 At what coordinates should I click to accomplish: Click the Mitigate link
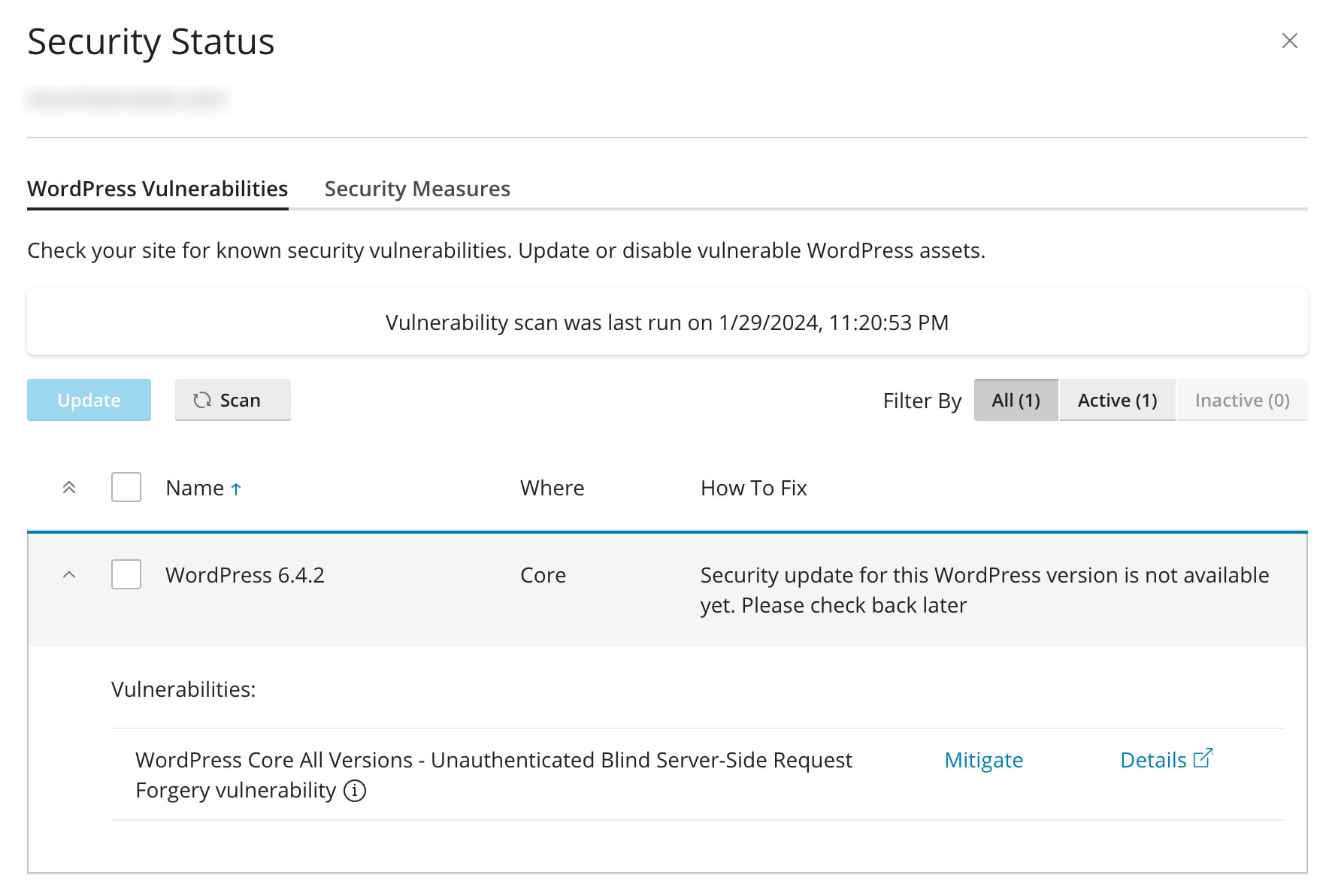(x=983, y=761)
